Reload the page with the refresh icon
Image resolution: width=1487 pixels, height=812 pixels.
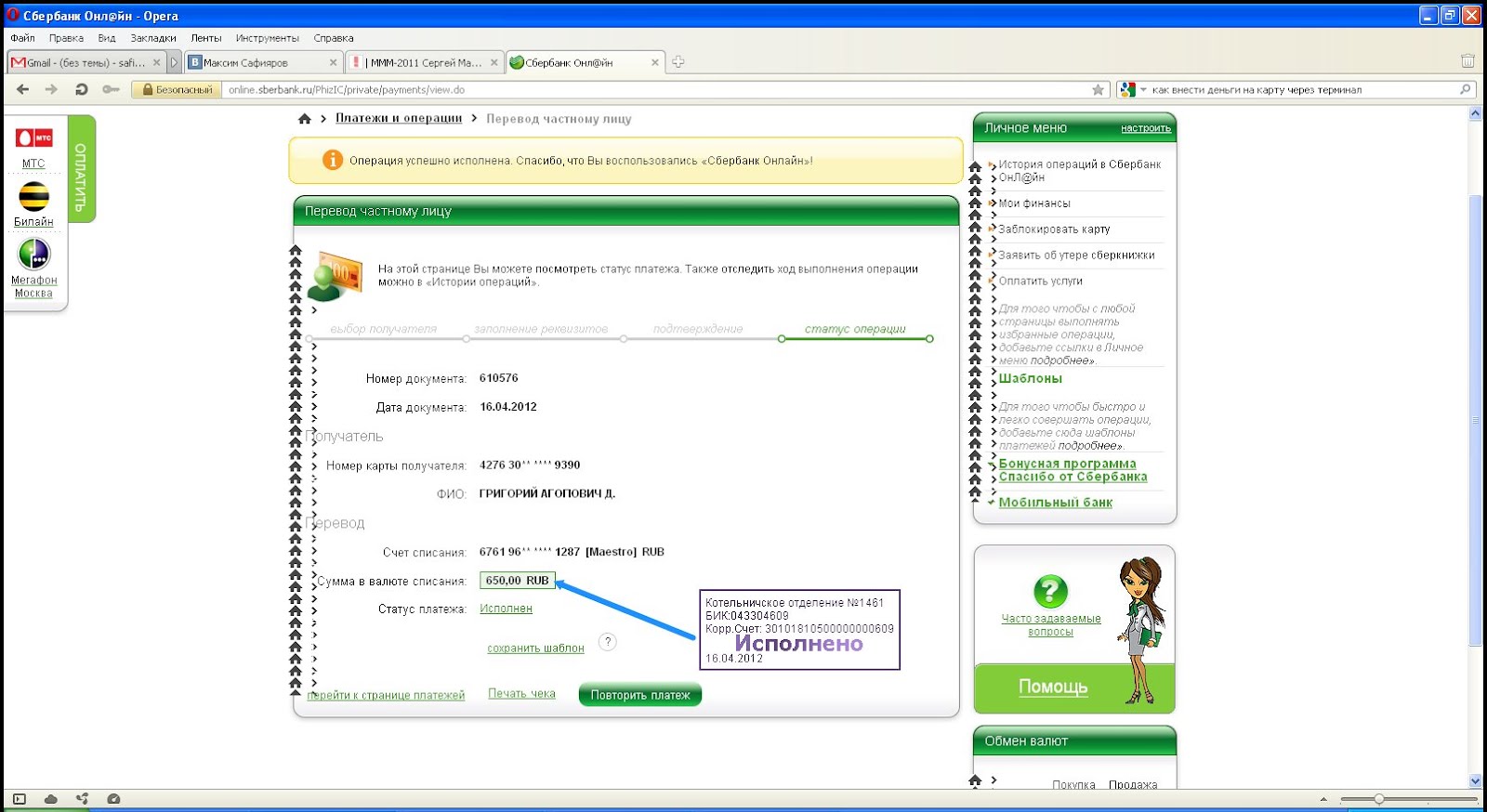81,89
